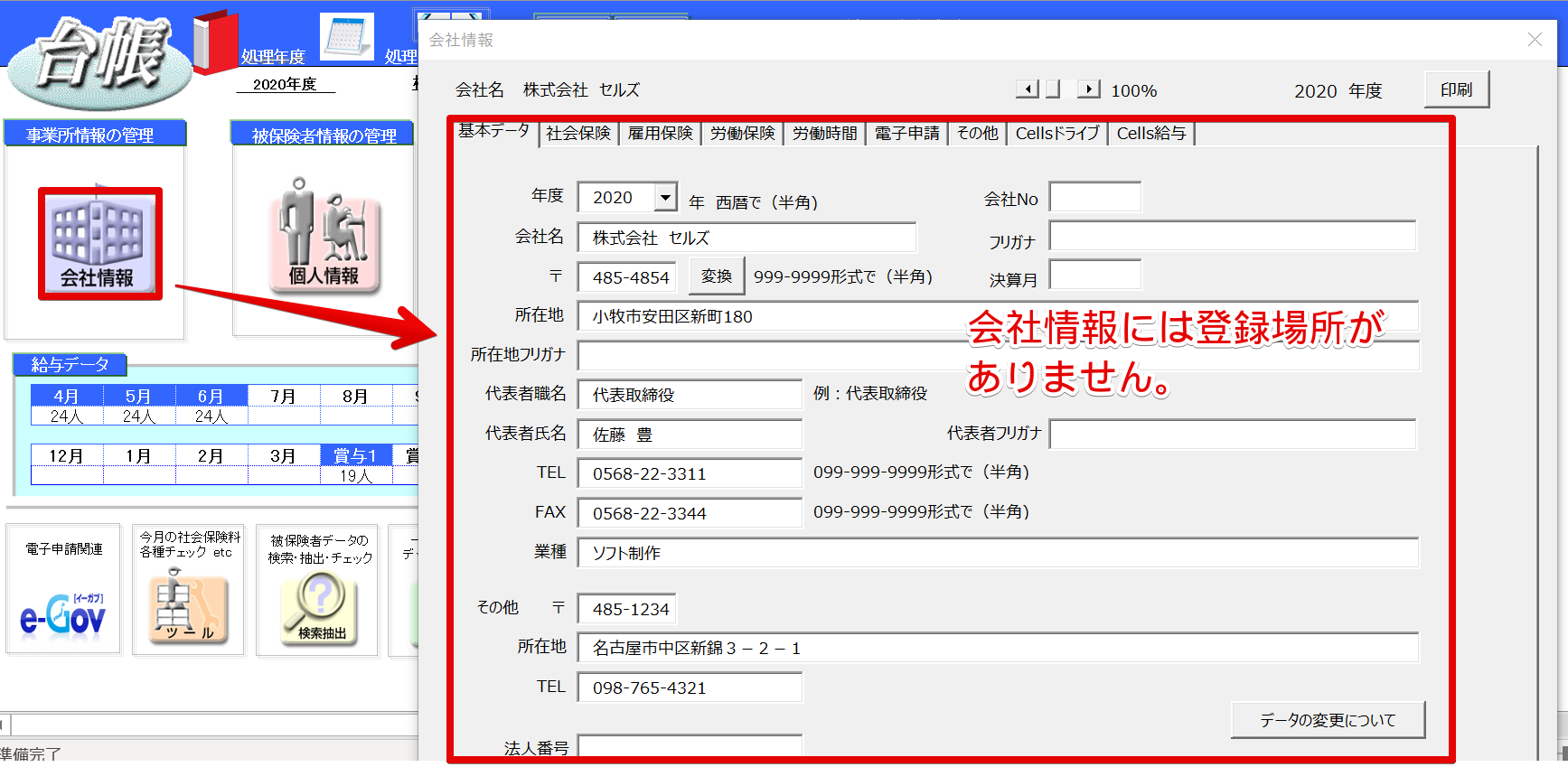Select the 8月 salary data cell
The height and width of the screenshot is (767, 1568).
[356, 396]
